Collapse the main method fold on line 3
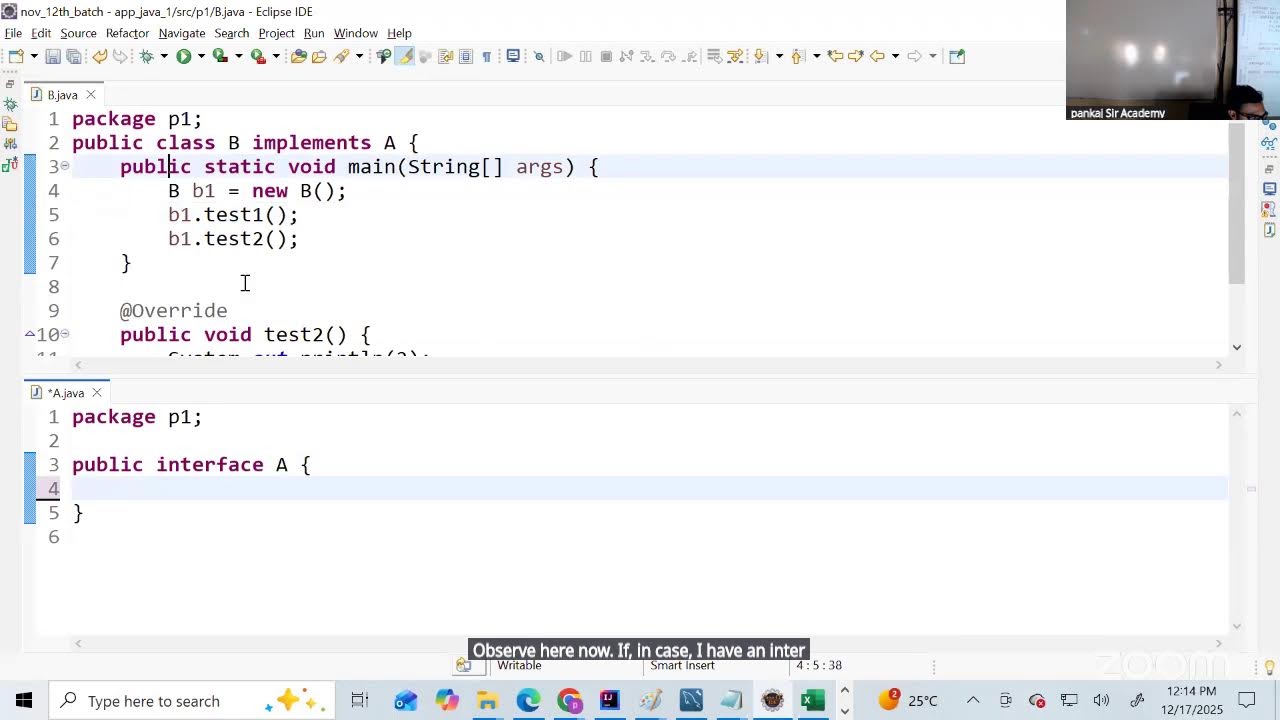Image resolution: width=1280 pixels, height=720 pixels. 65,167
